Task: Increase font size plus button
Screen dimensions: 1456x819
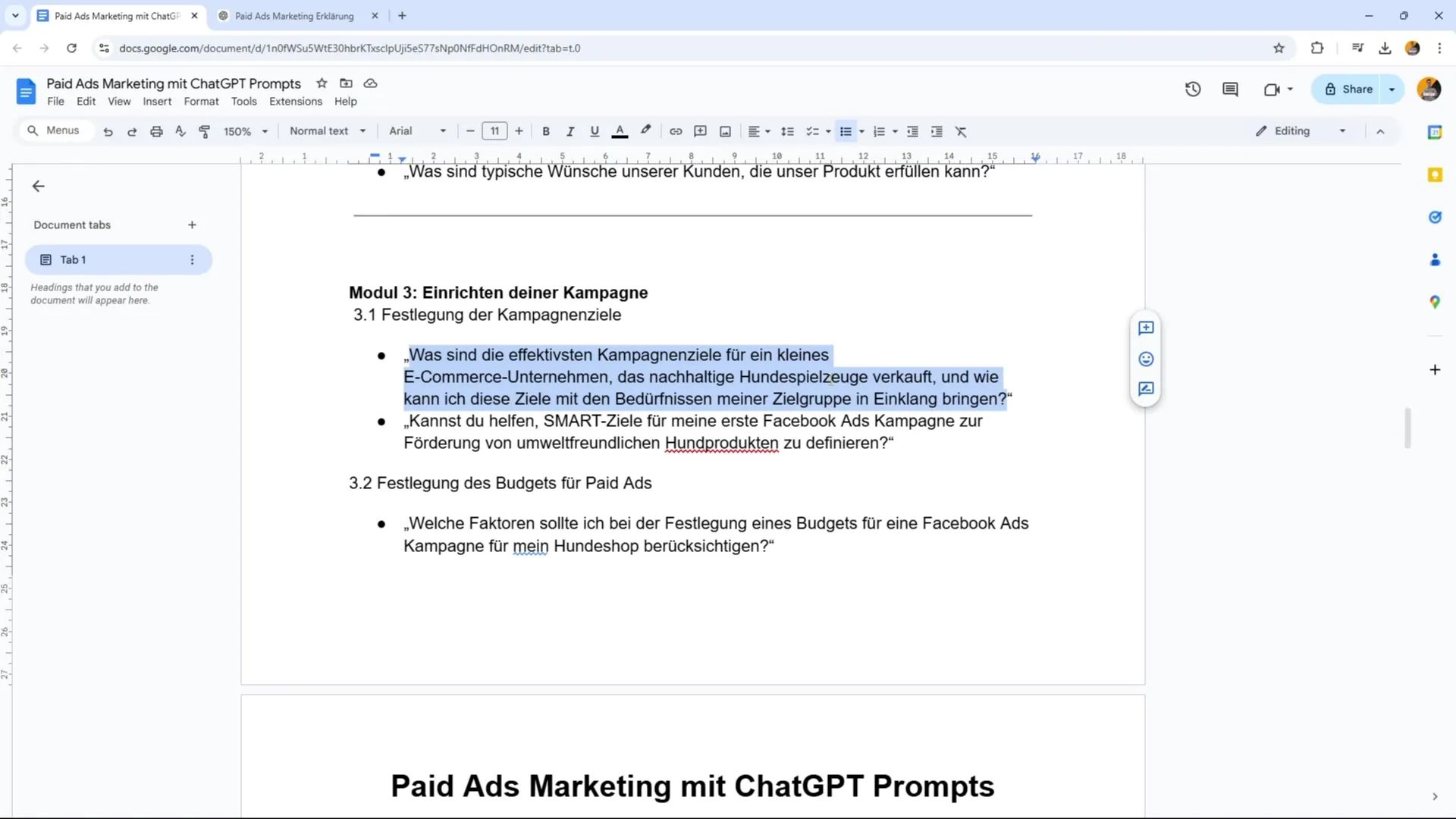Action: pos(519,131)
